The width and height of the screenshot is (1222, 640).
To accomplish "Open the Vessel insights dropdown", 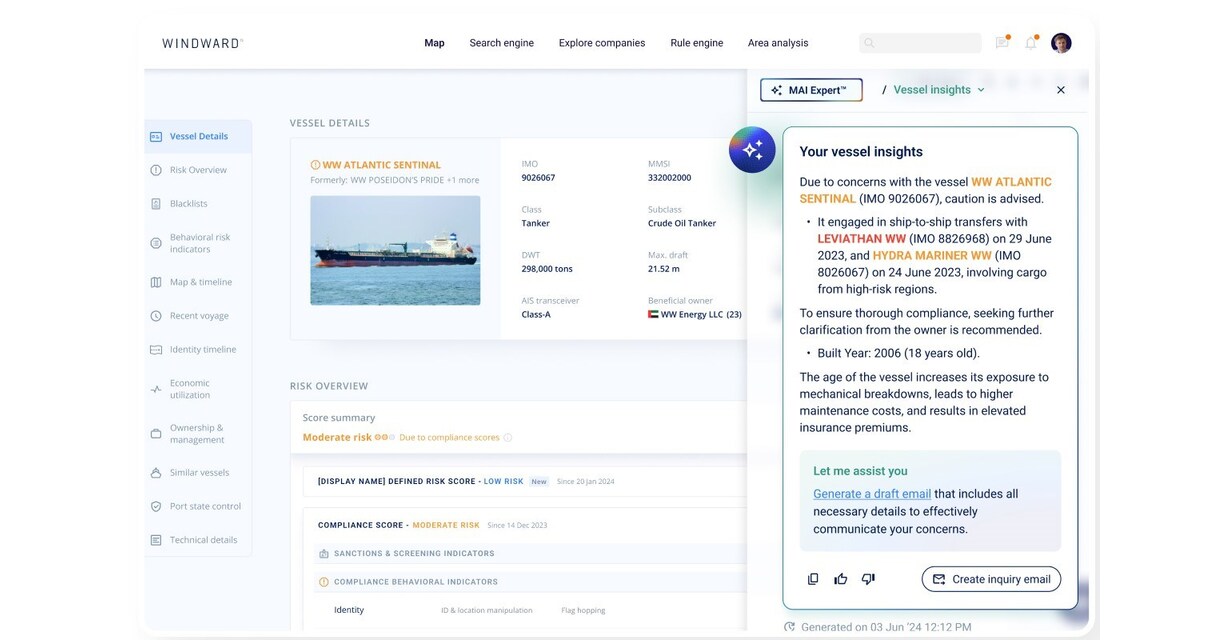I will (x=936, y=89).
